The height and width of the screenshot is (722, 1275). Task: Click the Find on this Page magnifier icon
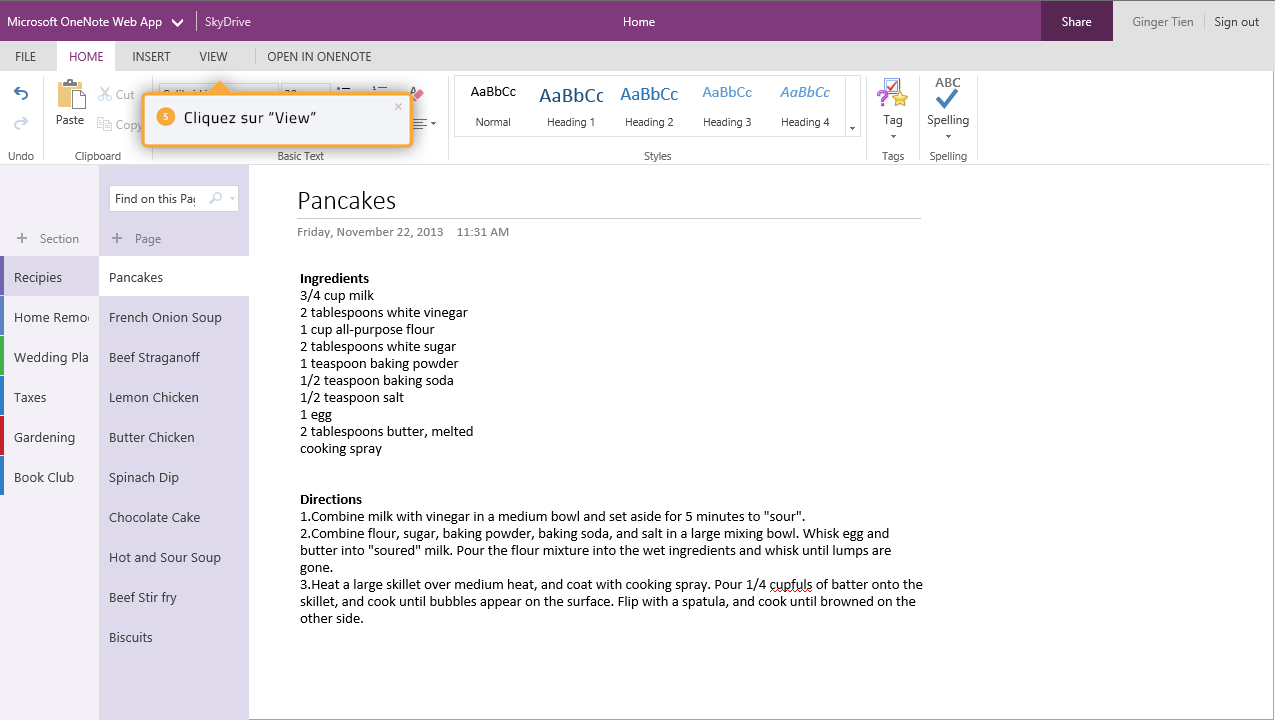click(x=217, y=198)
